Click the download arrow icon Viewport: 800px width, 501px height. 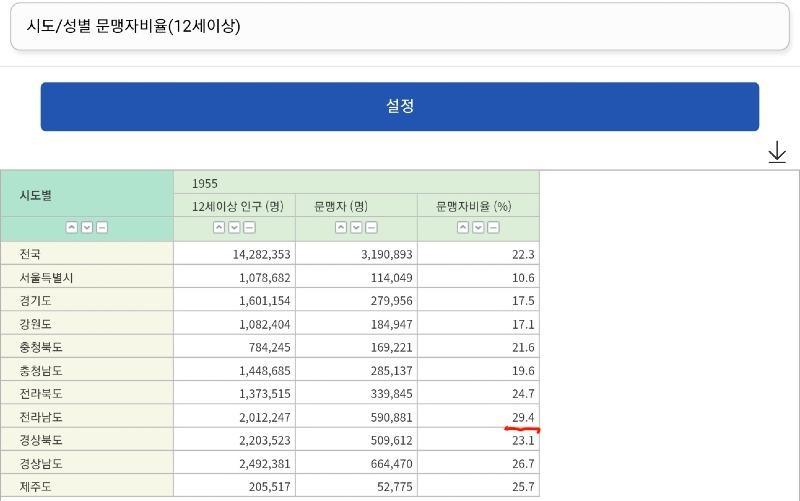tap(777, 152)
